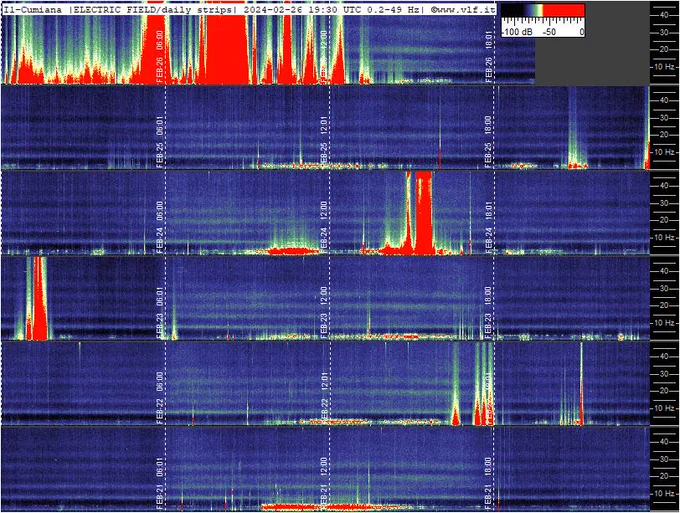Click the green-white transition of the dB scale

539,10
